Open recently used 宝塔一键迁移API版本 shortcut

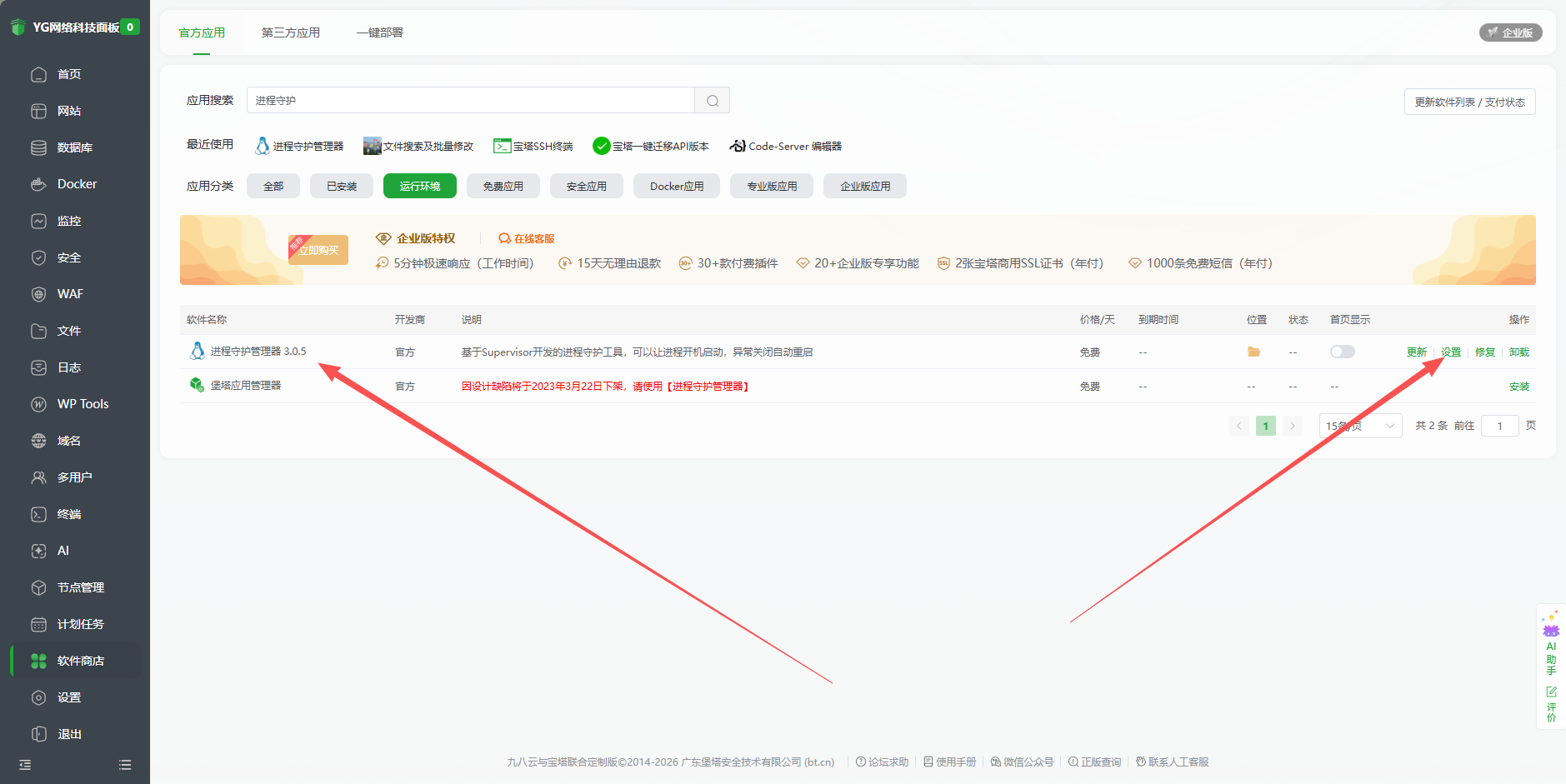tap(651, 146)
